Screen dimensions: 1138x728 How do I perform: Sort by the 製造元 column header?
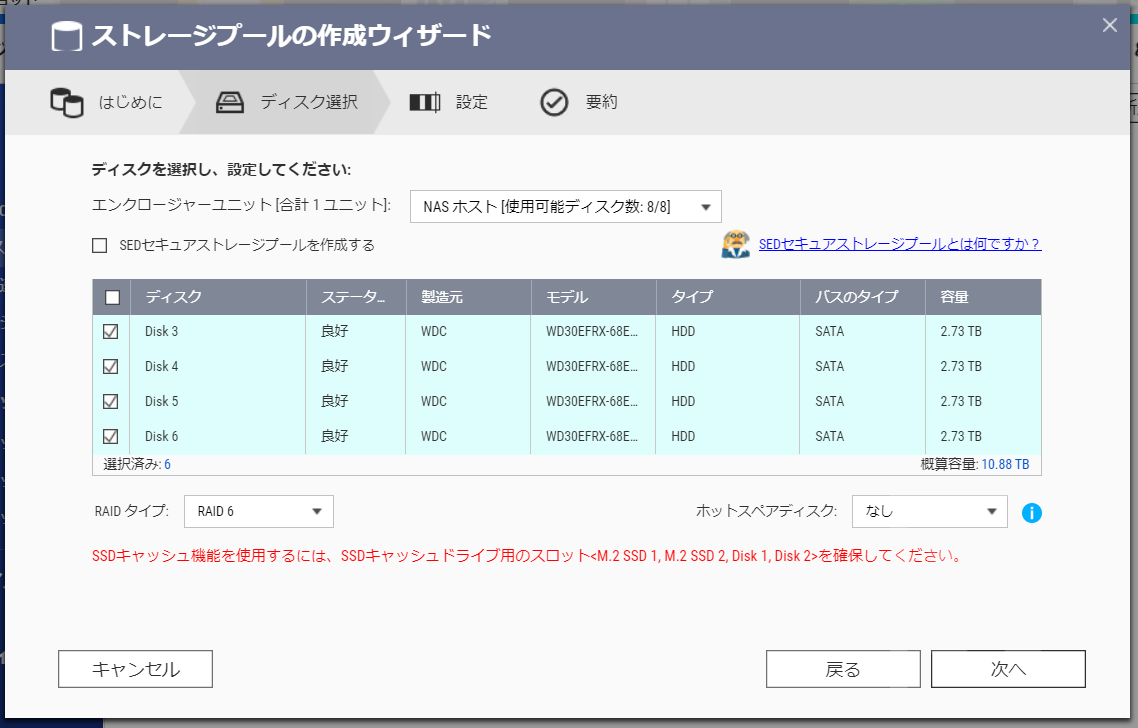(468, 298)
